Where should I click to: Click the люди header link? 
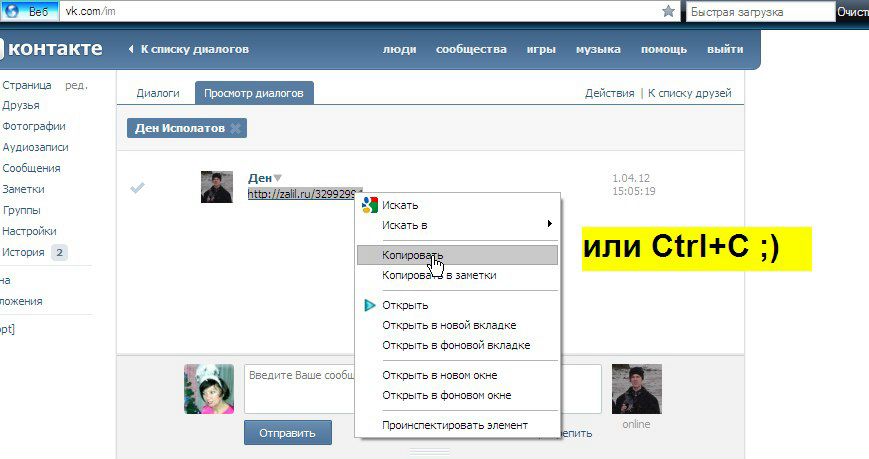(399, 49)
